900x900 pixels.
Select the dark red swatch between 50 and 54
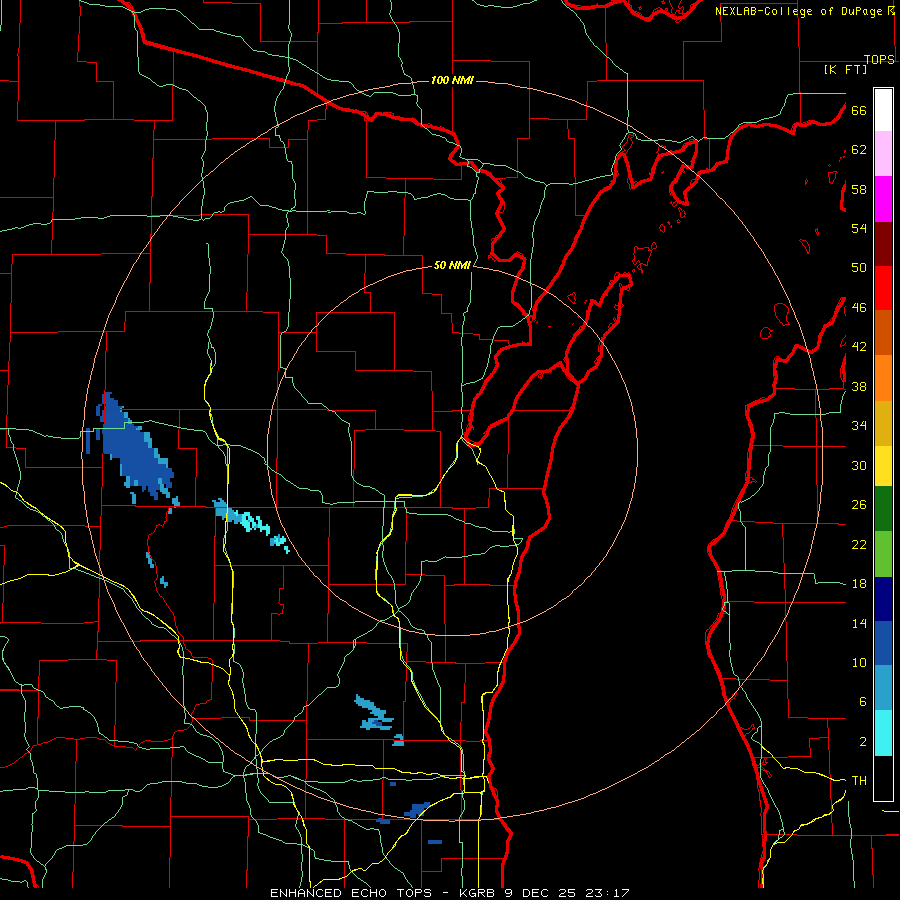(883, 244)
